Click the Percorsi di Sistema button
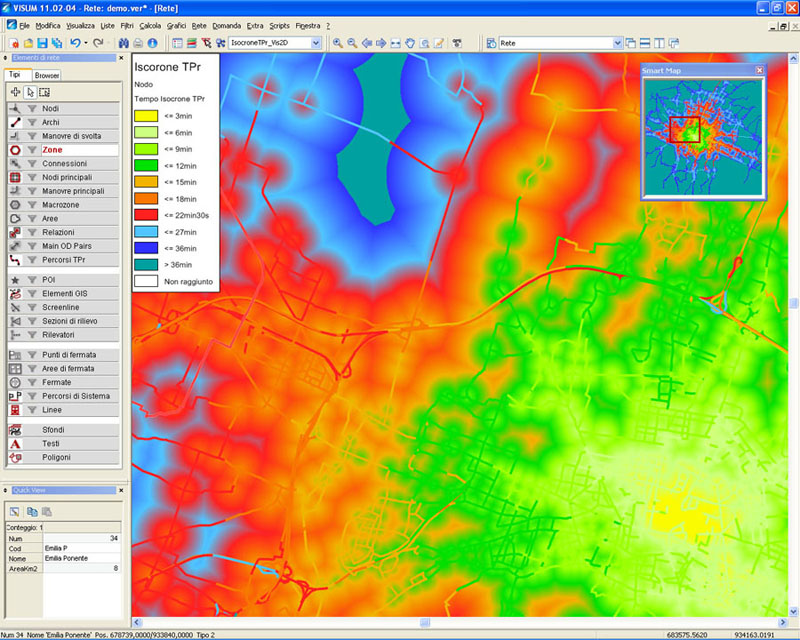 76,396
